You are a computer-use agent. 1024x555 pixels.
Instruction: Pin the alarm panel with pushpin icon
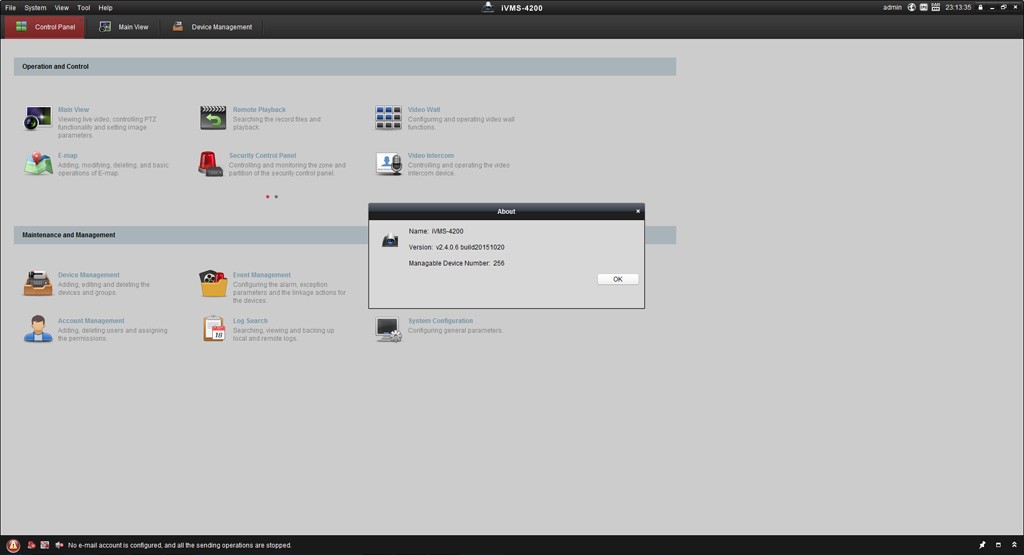(982, 545)
